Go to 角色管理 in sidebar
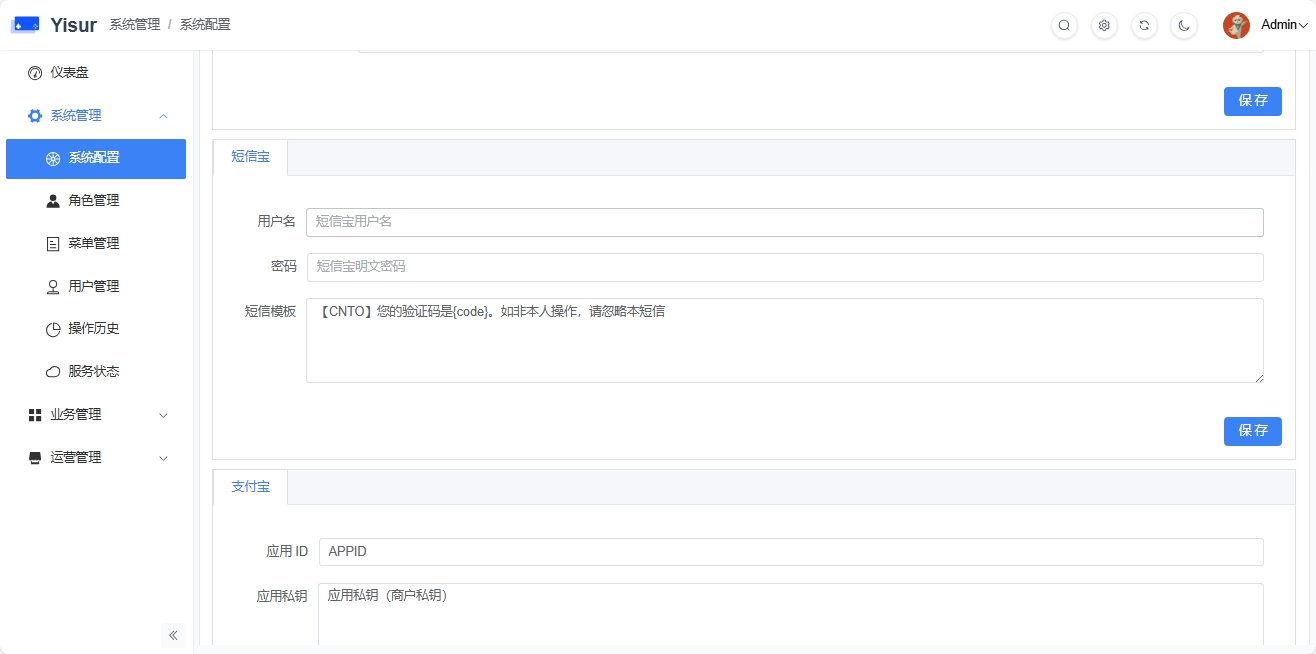 pos(93,201)
